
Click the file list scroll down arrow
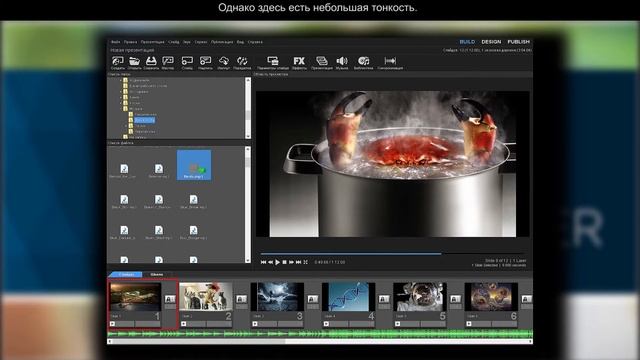248,260
